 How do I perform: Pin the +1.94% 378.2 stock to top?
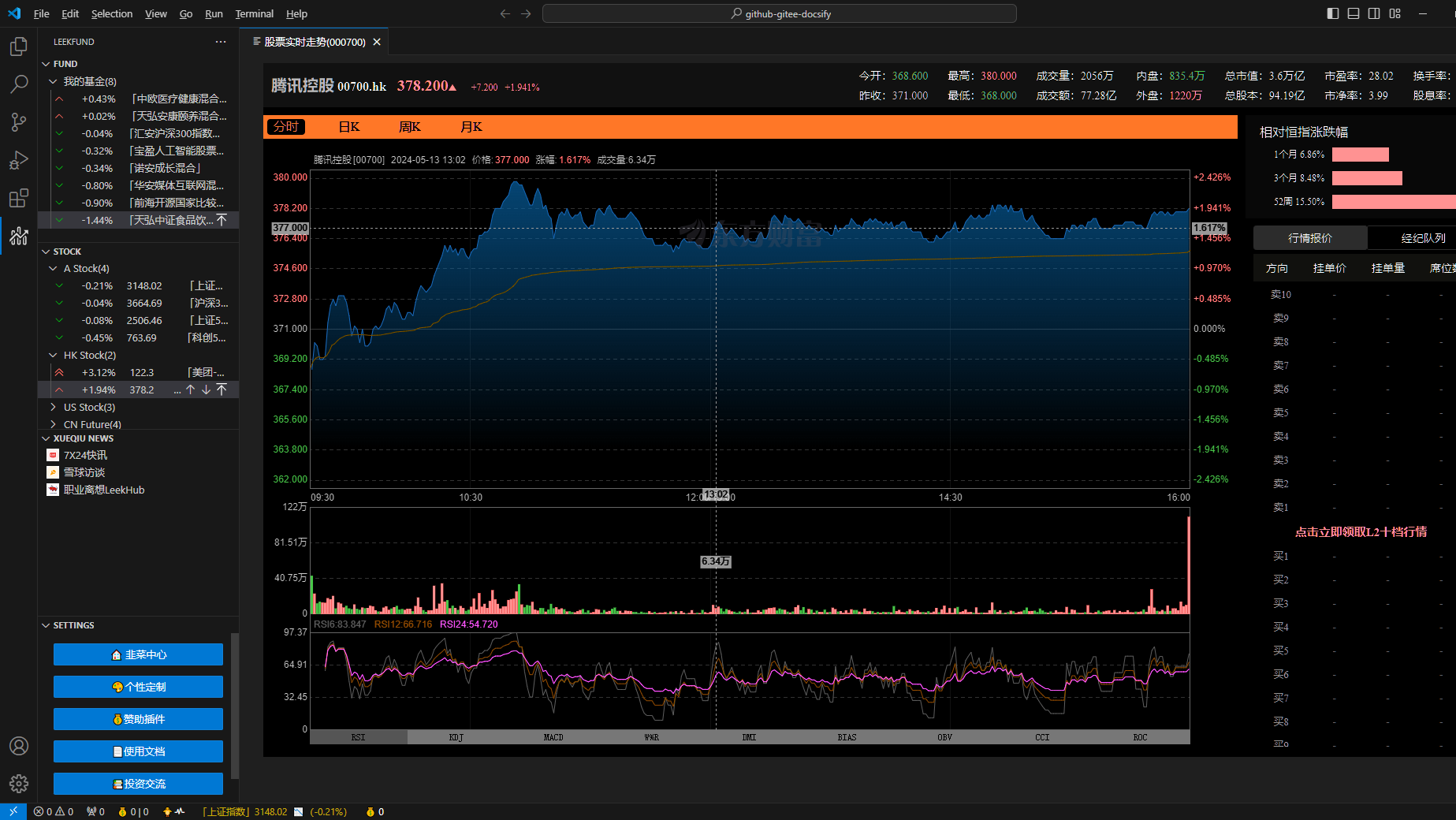[222, 389]
